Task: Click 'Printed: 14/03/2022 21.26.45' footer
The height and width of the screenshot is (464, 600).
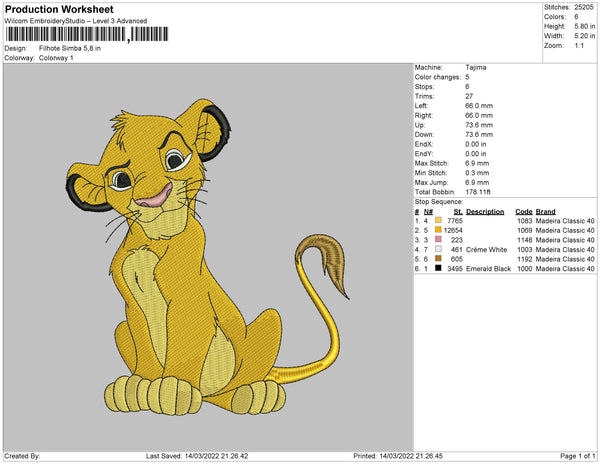Action: [x=398, y=456]
